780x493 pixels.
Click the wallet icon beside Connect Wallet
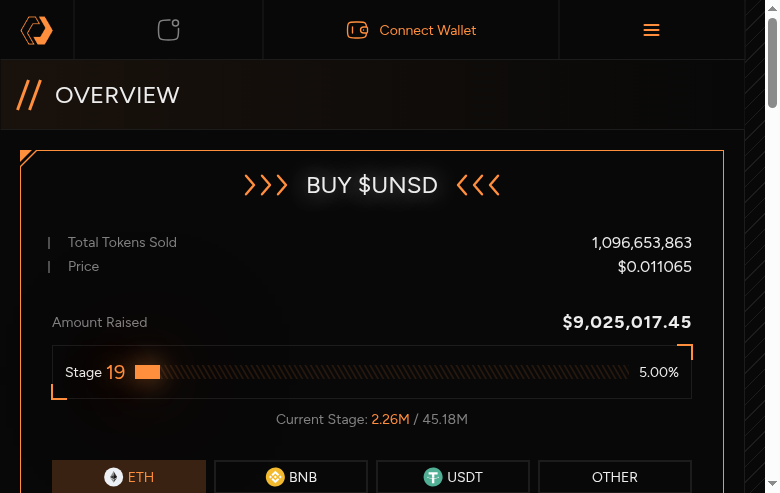pos(357,30)
